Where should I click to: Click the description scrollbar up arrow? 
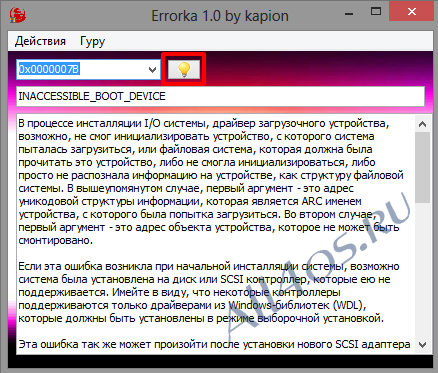coord(422,124)
